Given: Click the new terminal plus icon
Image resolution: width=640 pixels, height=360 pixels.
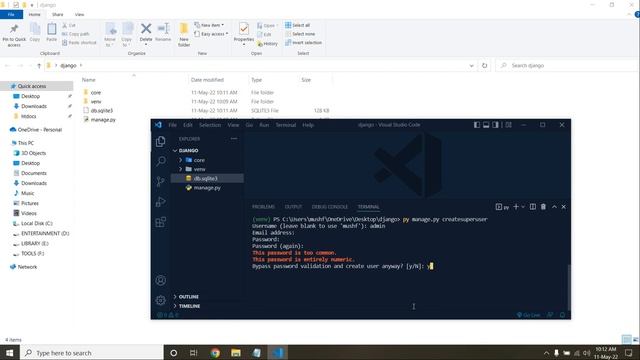Looking at the screenshot, I should 516,207.
